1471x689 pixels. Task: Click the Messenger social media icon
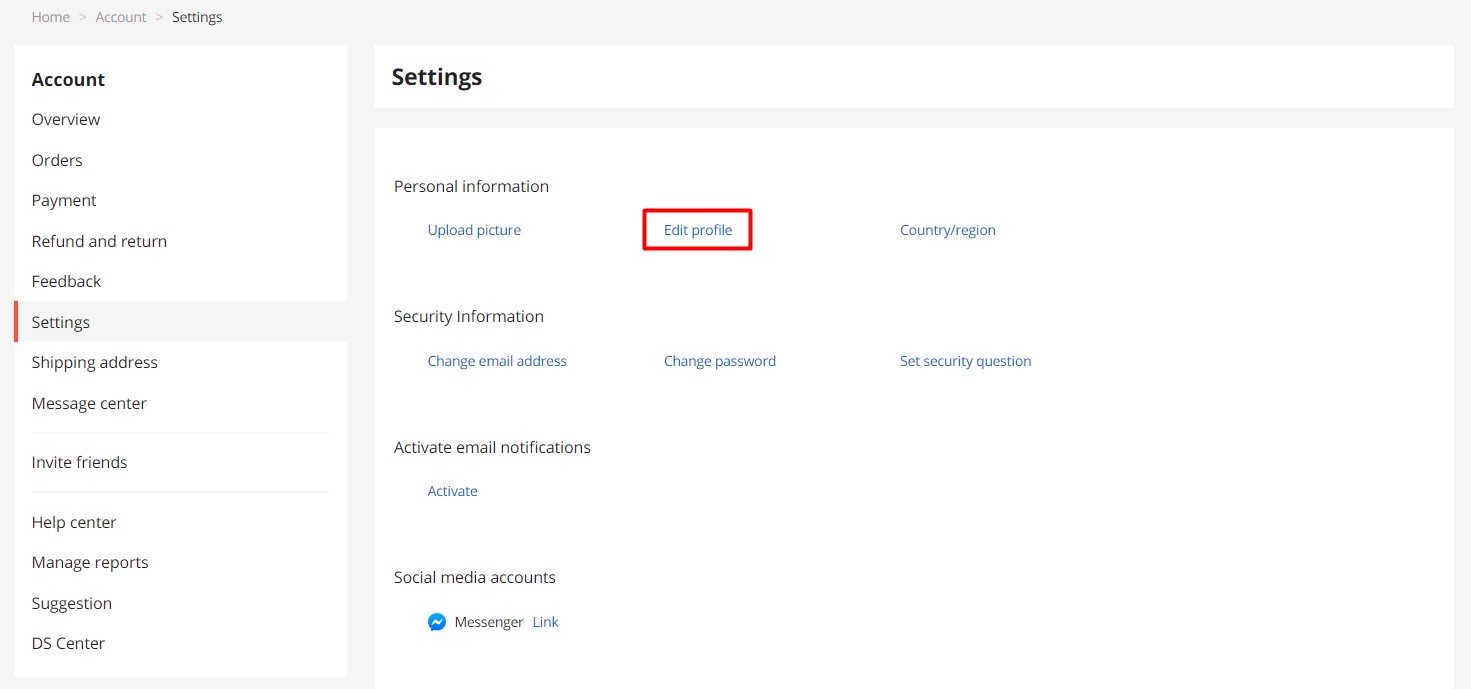coord(437,621)
